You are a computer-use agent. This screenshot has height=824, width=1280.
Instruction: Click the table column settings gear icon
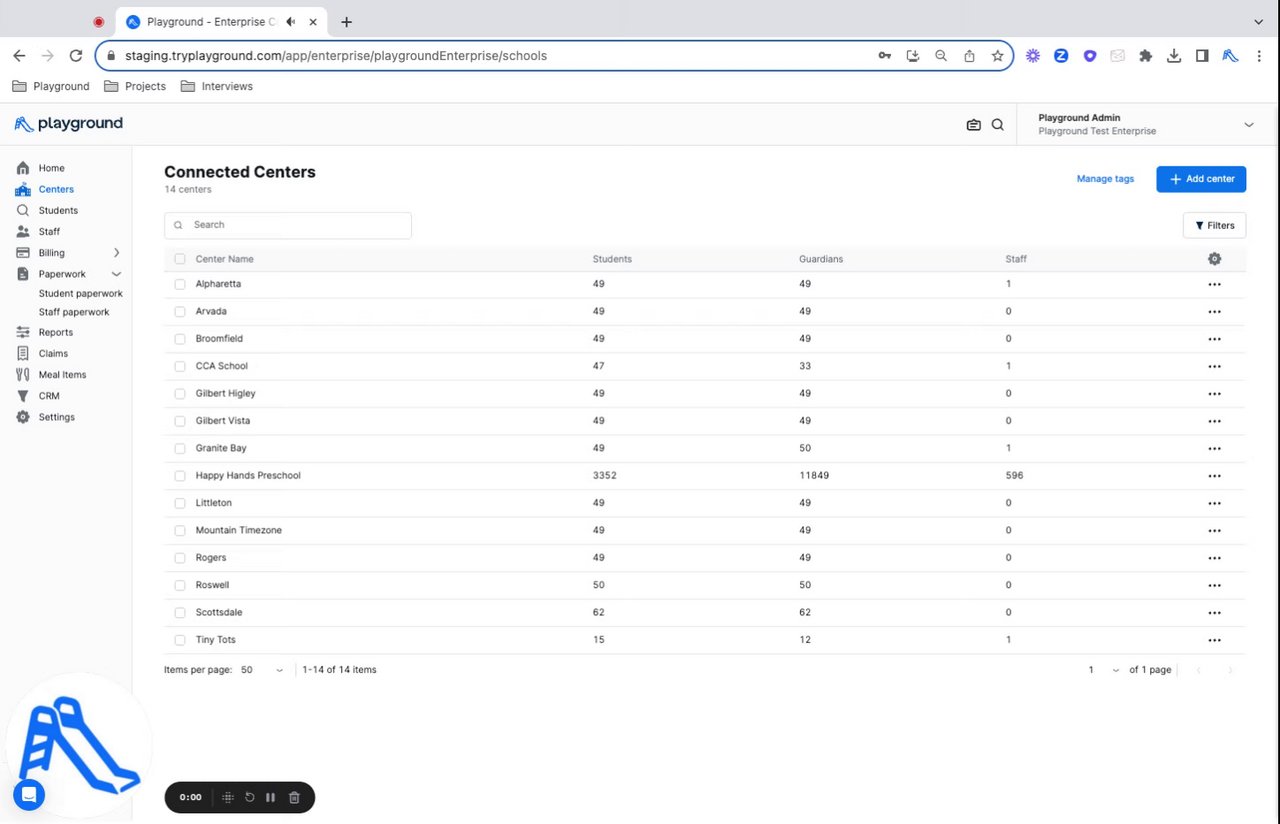1214,259
